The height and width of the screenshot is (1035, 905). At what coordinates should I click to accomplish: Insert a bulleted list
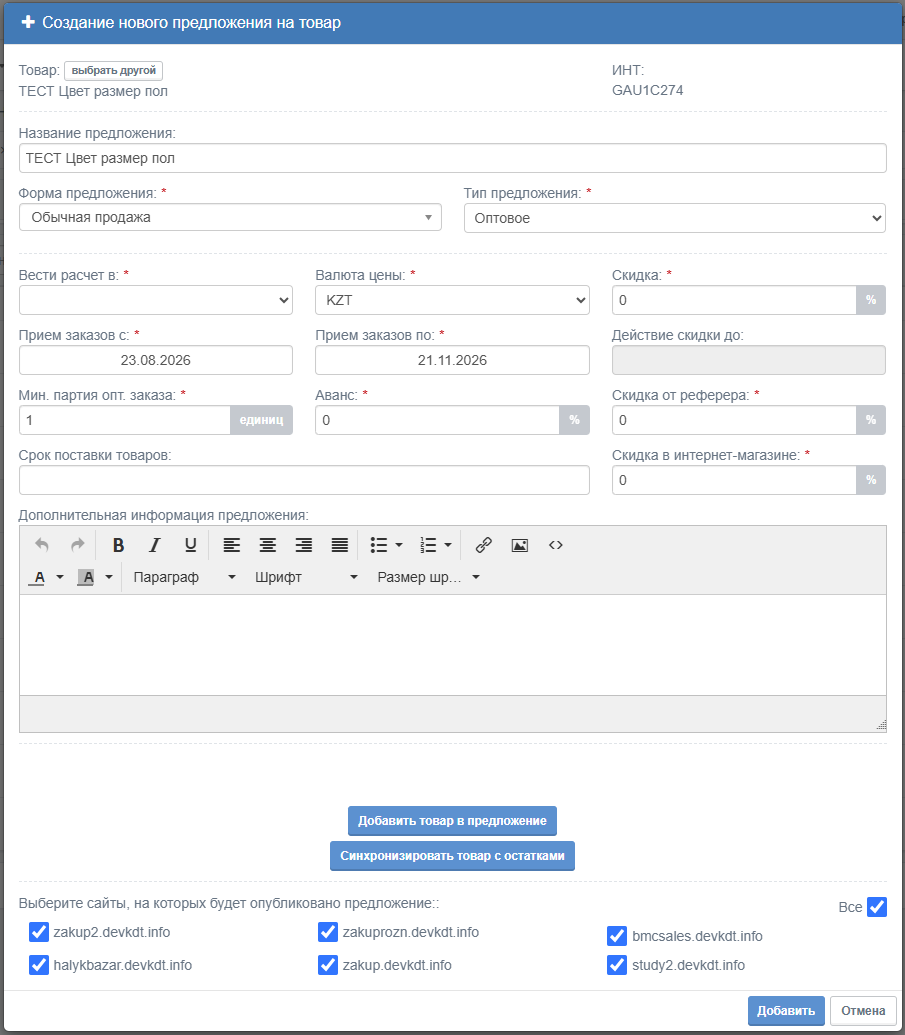point(379,545)
